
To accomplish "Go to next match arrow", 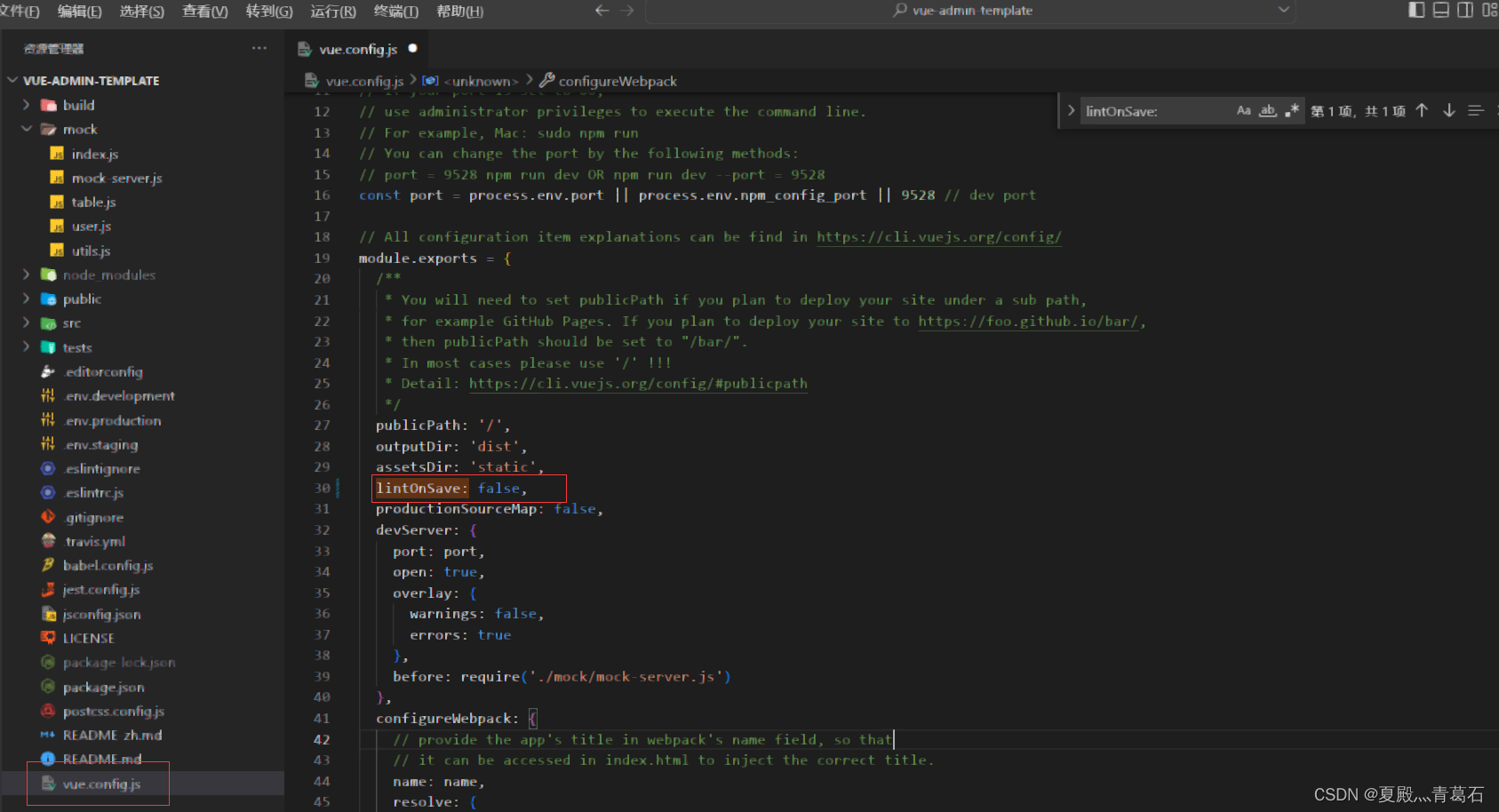I will click(1449, 110).
